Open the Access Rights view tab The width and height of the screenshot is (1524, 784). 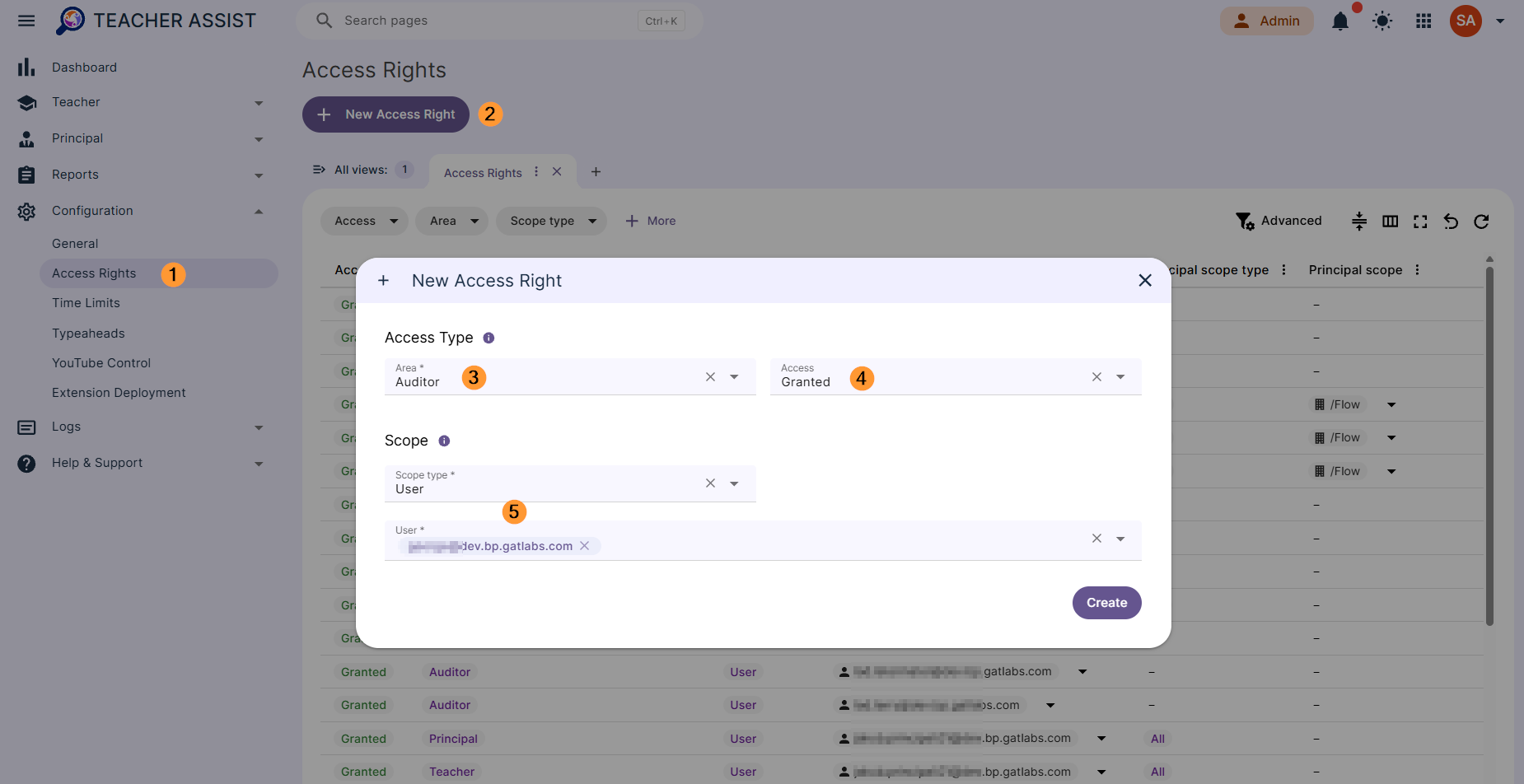483,173
